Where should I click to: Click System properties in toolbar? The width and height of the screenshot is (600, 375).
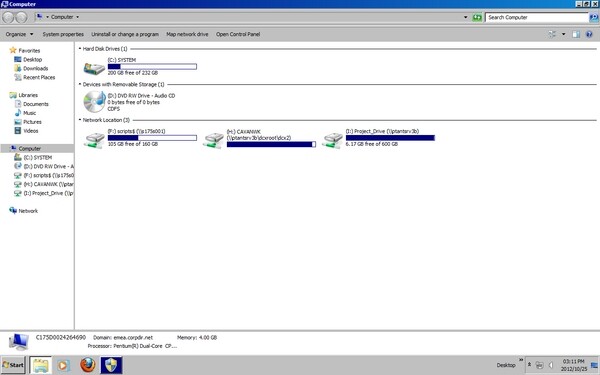[x=63, y=34]
